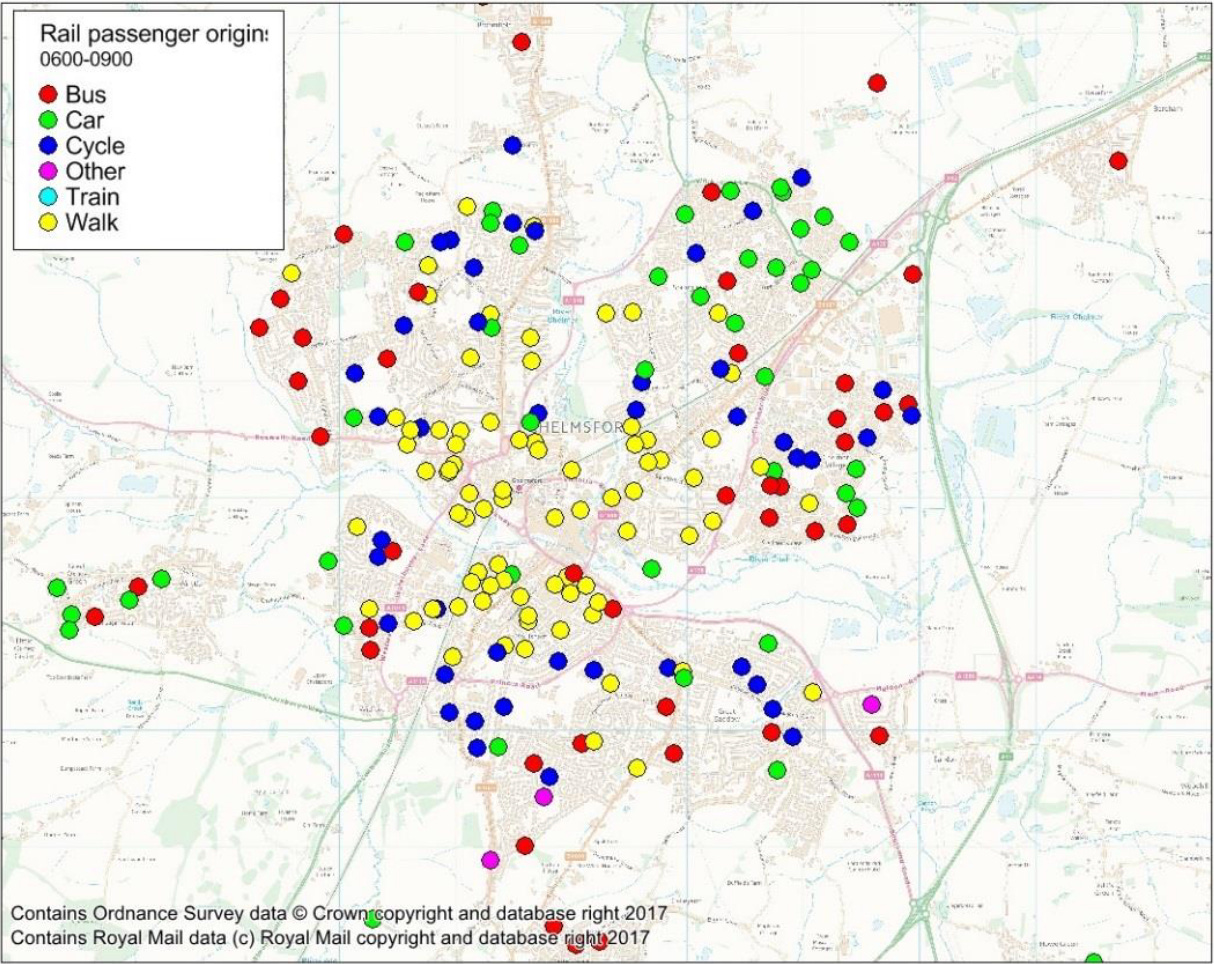The width and height of the screenshot is (1214, 964).
Task: Select the easternmost magenta Other dot
Action: point(871,704)
